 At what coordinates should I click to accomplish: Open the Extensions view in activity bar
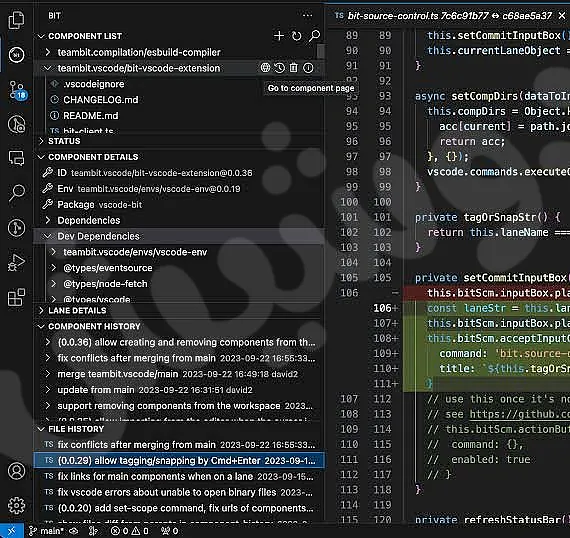(x=16, y=297)
